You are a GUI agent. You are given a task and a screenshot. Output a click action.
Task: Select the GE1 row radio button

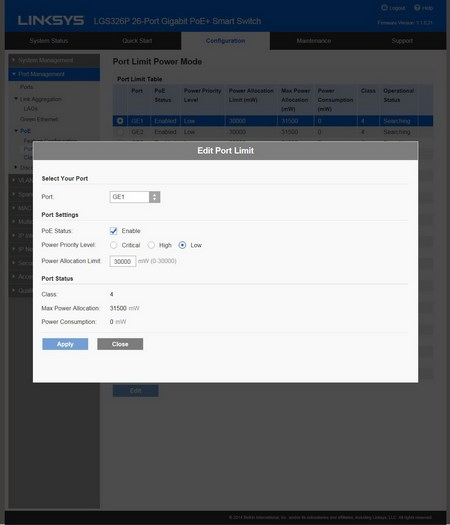pos(120,121)
